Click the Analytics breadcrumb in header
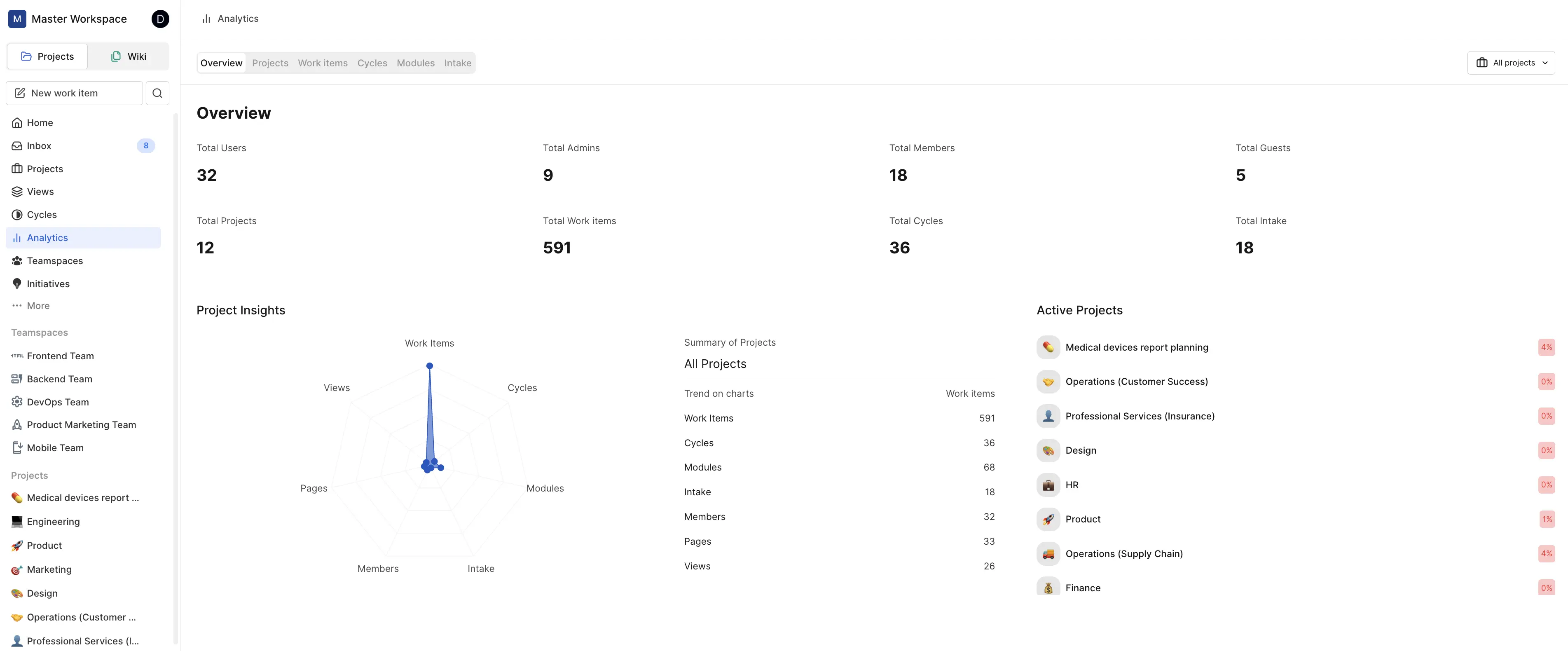Viewport: 1568px width, 651px height. (x=230, y=19)
